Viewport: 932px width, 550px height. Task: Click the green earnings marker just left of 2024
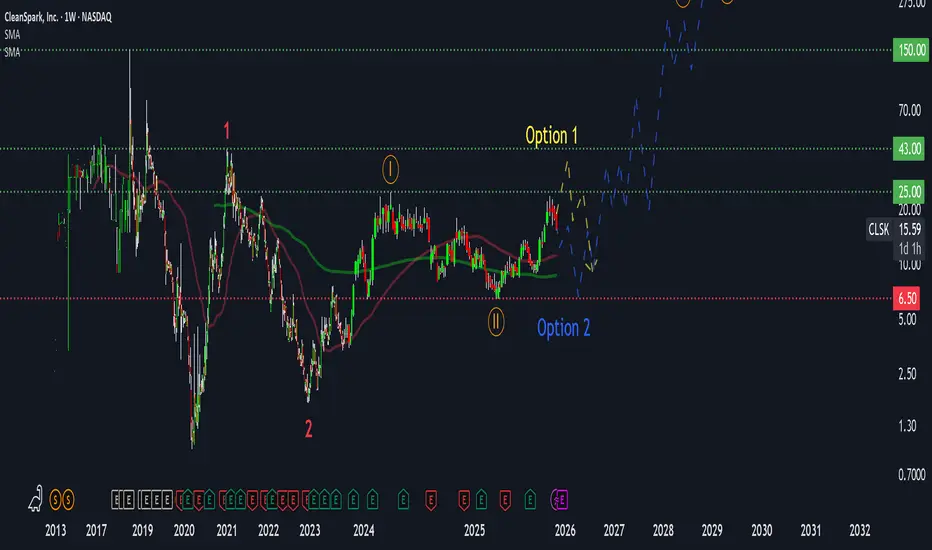(x=353, y=500)
